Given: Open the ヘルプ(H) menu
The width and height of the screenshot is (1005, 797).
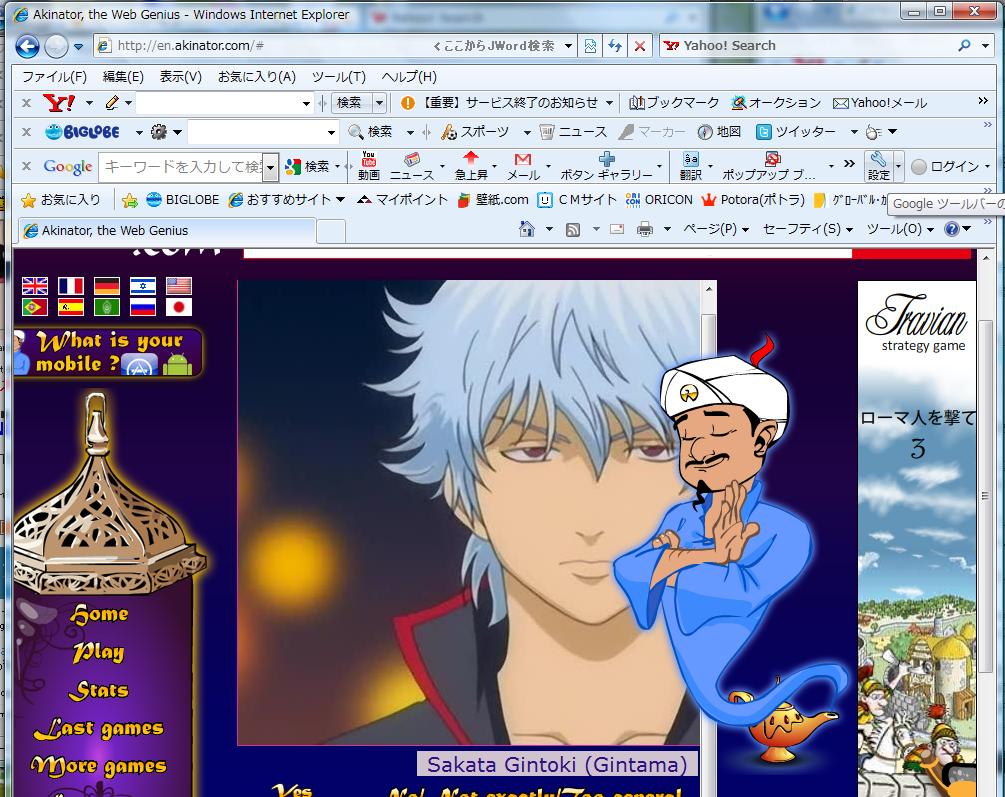Looking at the screenshot, I should click(409, 77).
